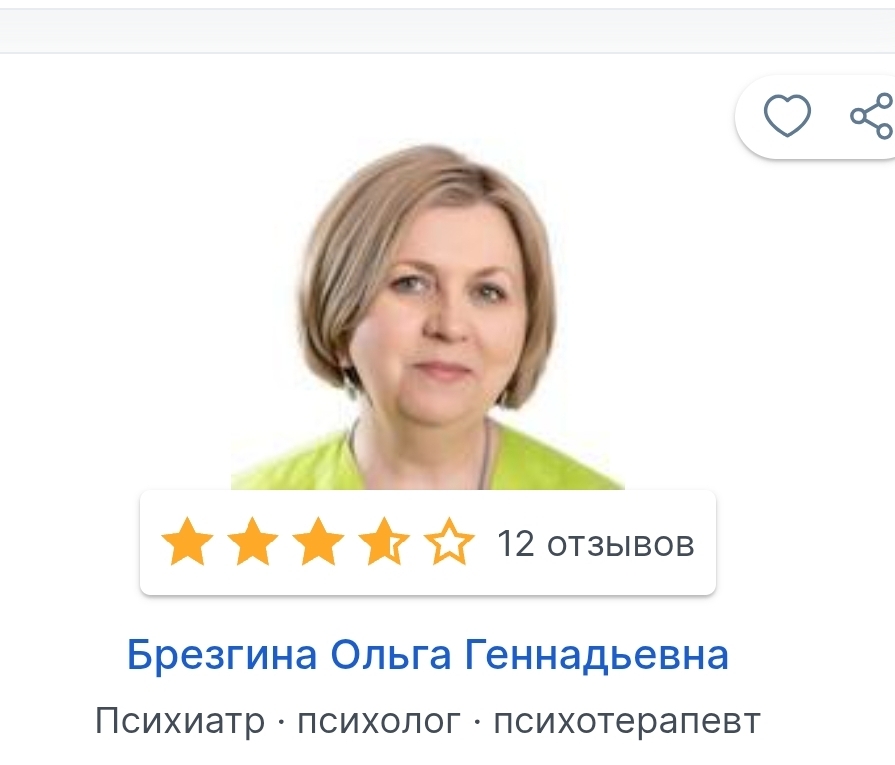The width and height of the screenshot is (895, 765).
Task: Click the word отзывов beside the stars
Action: pyautogui.click(x=621, y=545)
